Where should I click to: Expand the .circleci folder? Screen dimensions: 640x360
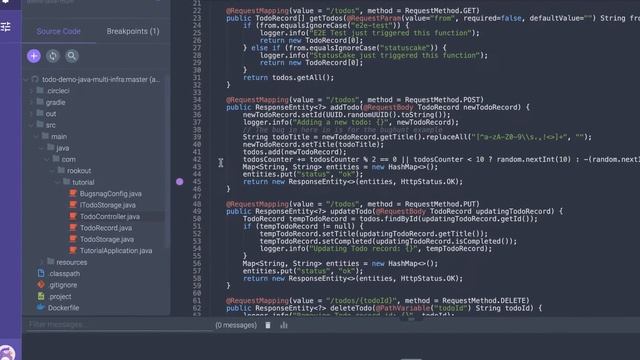tap(32, 91)
